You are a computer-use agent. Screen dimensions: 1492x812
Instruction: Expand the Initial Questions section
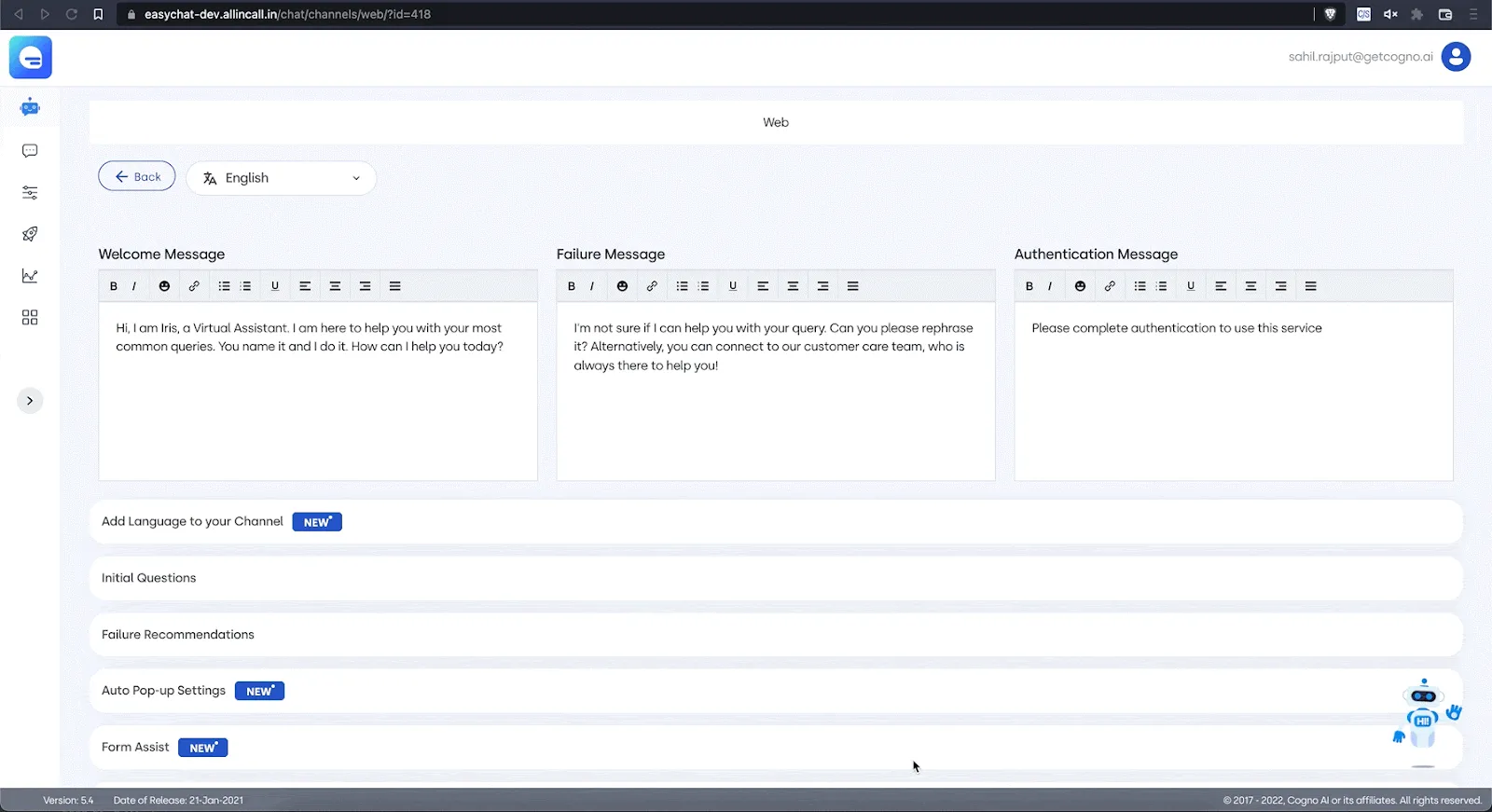click(776, 578)
